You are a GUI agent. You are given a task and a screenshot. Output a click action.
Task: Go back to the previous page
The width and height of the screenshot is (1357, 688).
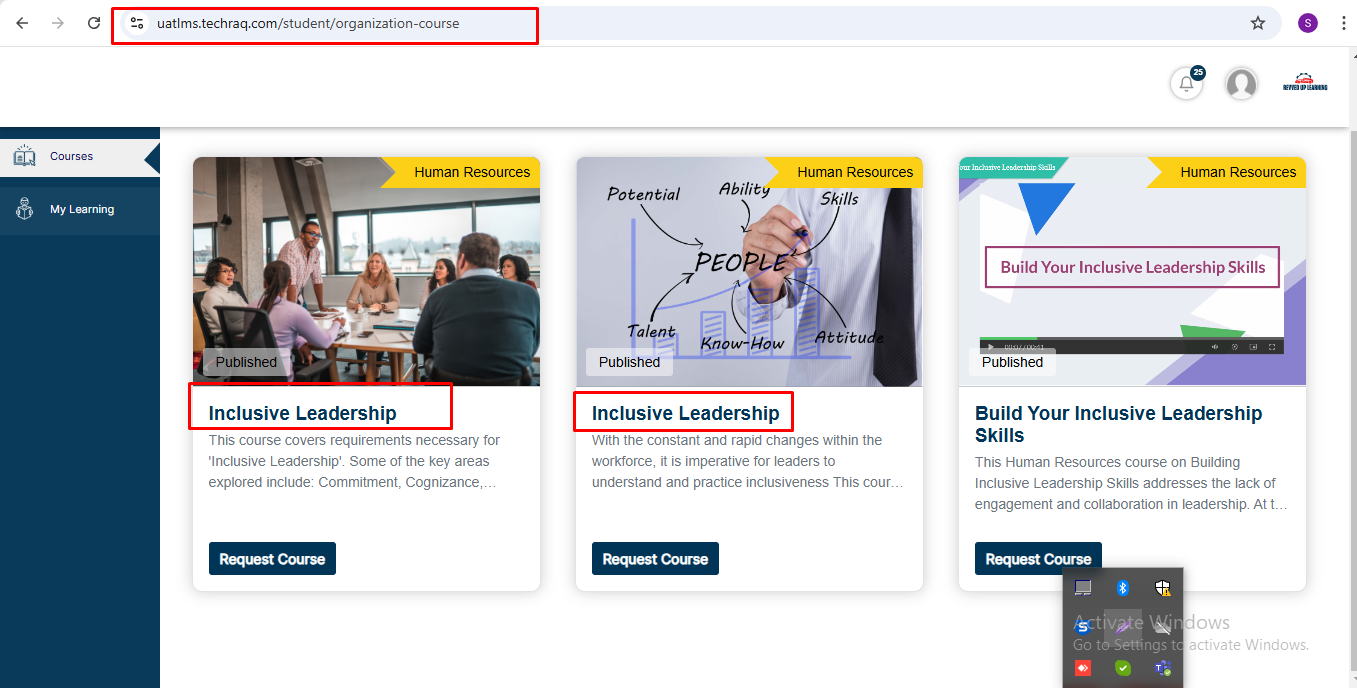click(x=22, y=23)
